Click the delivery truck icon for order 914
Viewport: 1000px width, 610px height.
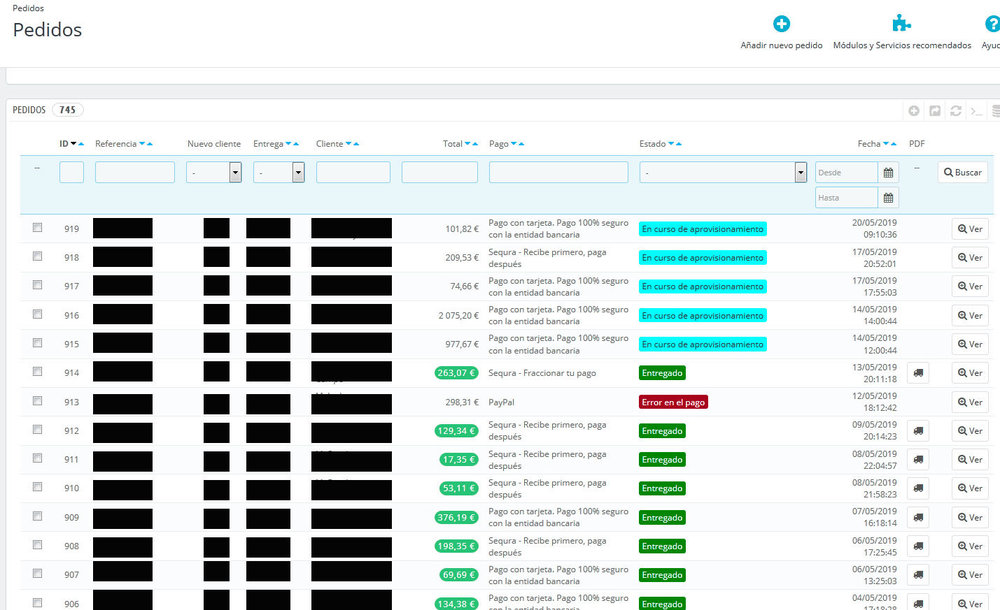click(x=918, y=373)
